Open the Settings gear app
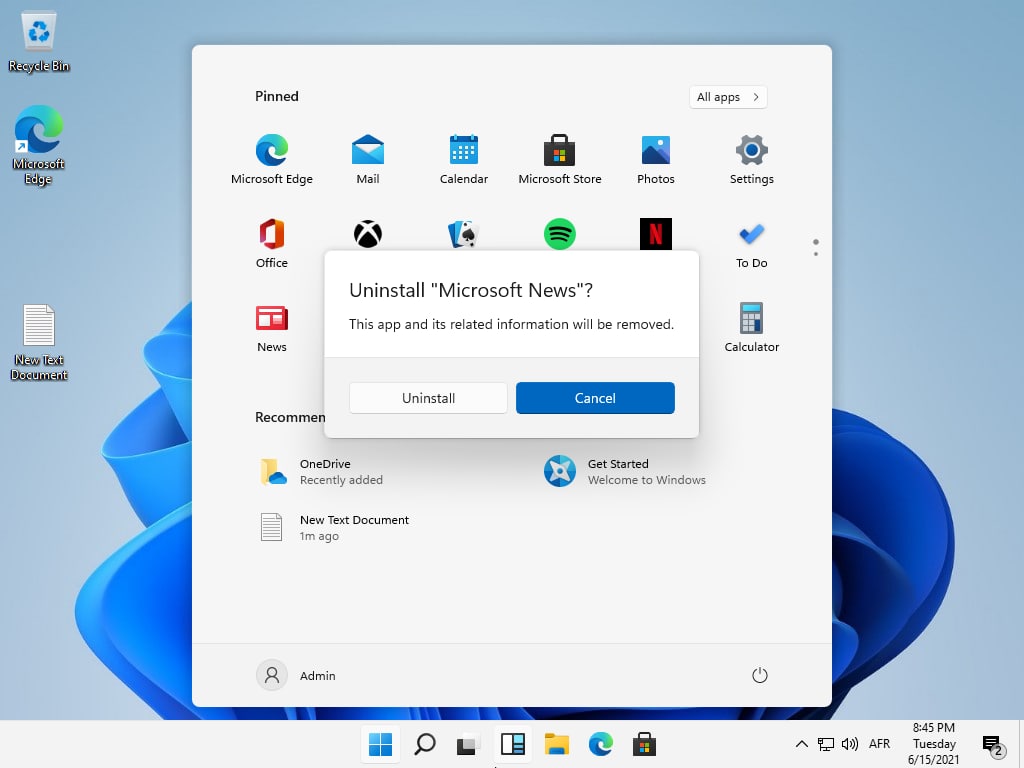Image resolution: width=1024 pixels, height=768 pixels. pyautogui.click(x=752, y=159)
